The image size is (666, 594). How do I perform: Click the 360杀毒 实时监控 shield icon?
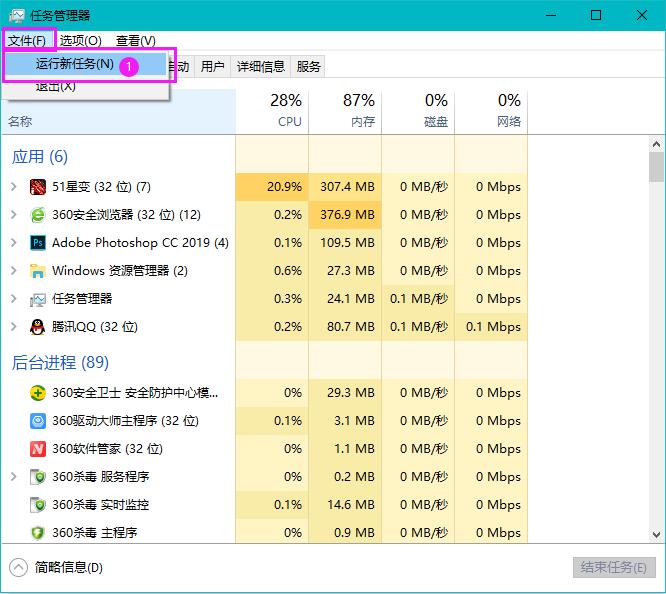click(38, 505)
